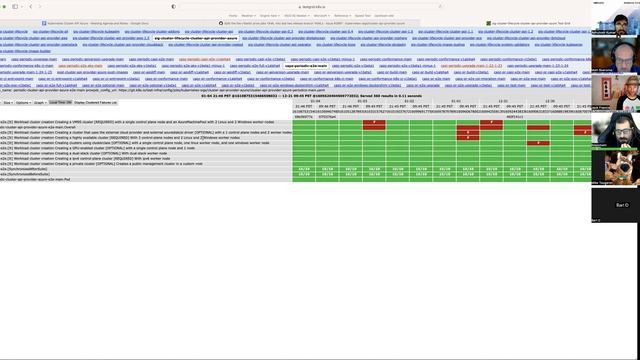Open sig-cluster-lifecycle-all dashboard link

coord(51,31)
